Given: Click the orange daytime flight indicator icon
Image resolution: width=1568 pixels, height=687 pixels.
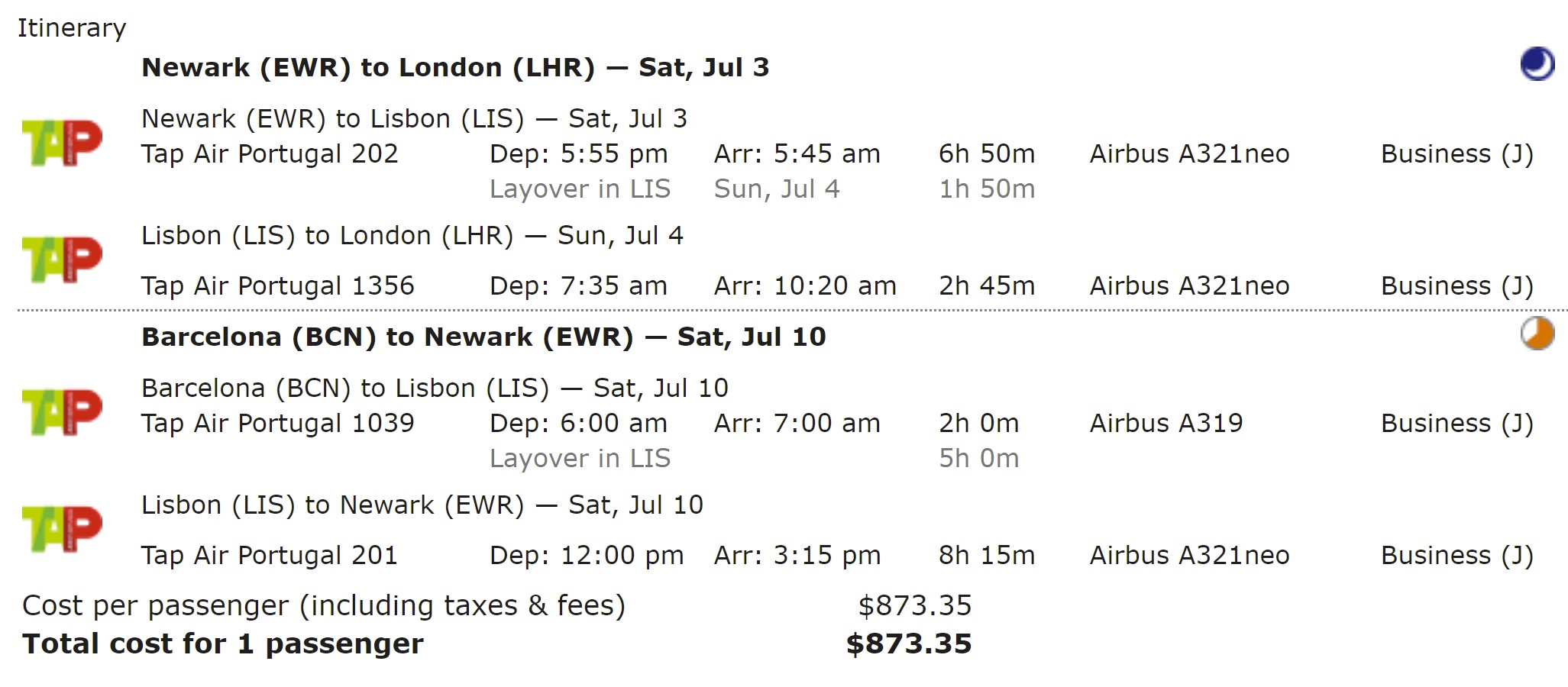Looking at the screenshot, I should [x=1537, y=334].
